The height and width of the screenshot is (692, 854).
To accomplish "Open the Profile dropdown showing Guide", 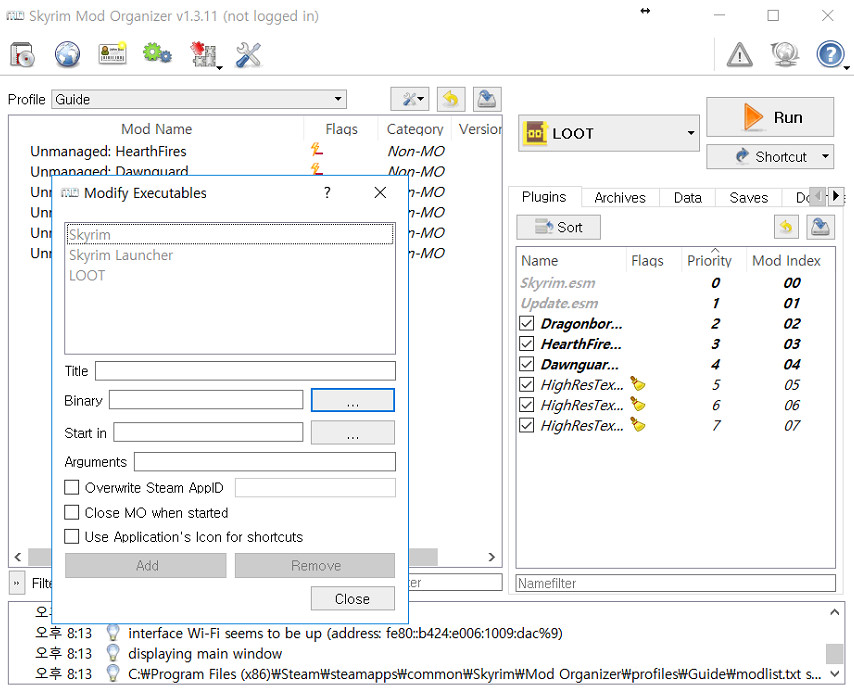I will pyautogui.click(x=199, y=99).
